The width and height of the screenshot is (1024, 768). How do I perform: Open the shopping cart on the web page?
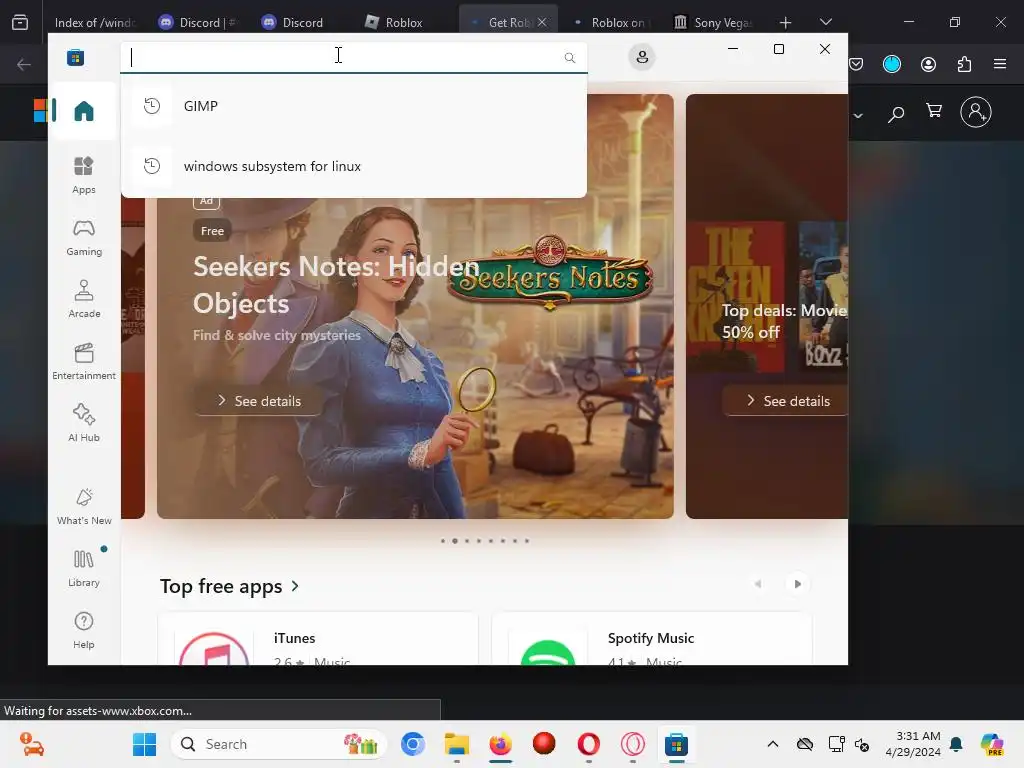(x=934, y=112)
